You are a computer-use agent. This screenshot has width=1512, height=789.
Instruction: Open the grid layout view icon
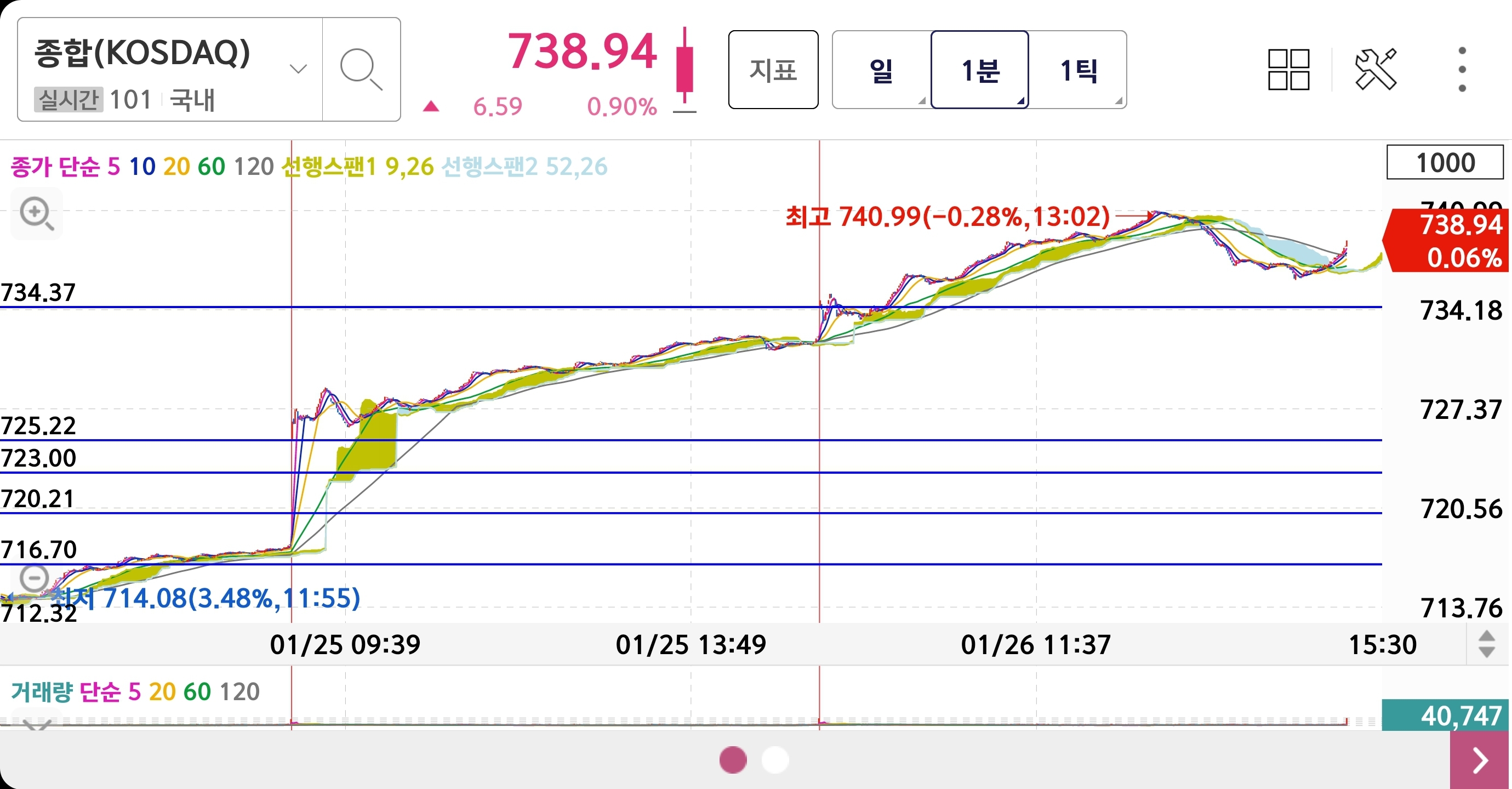1288,69
